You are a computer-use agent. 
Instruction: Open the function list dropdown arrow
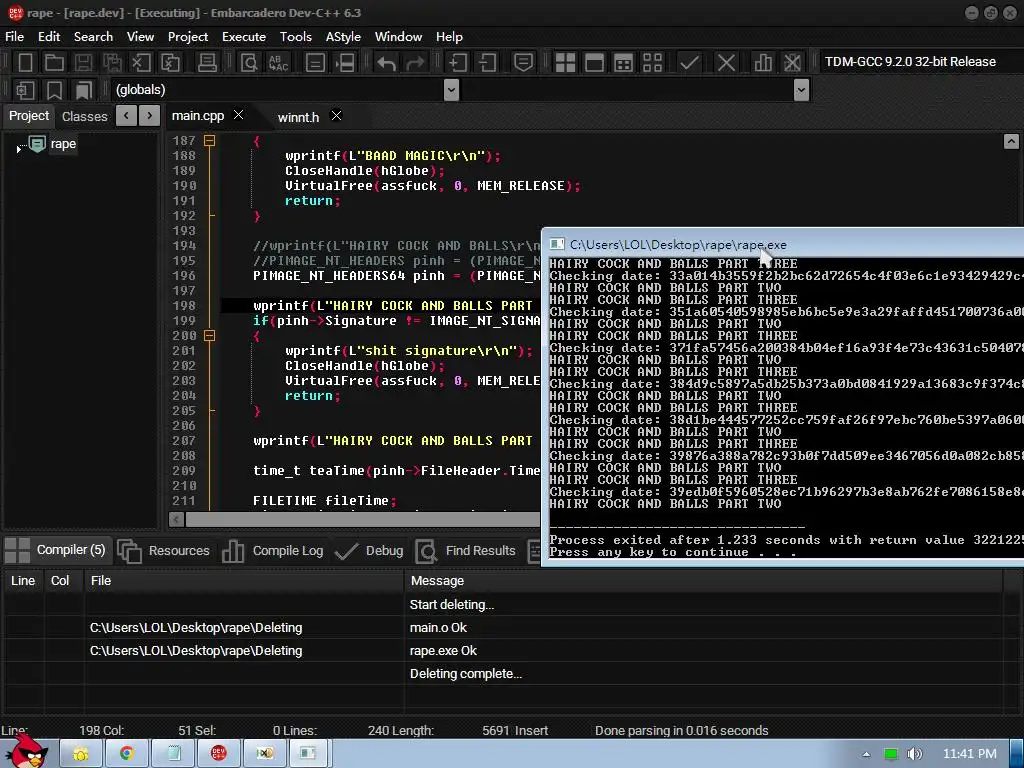coord(801,90)
